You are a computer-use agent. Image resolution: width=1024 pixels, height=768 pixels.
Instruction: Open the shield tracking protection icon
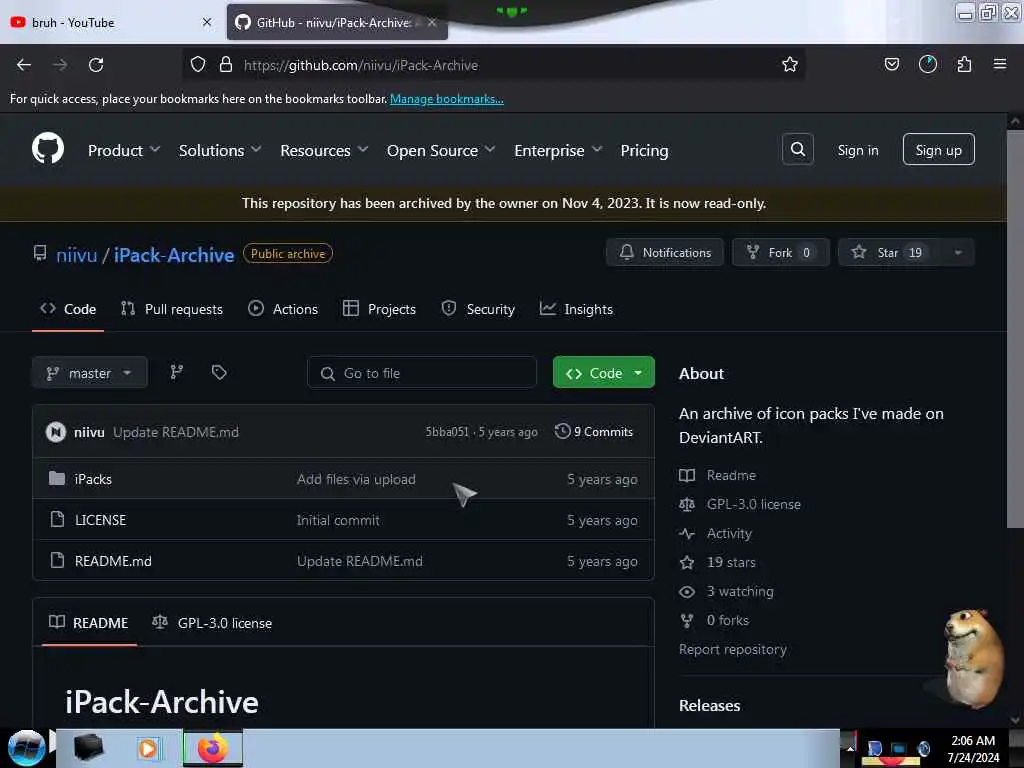coord(198,64)
